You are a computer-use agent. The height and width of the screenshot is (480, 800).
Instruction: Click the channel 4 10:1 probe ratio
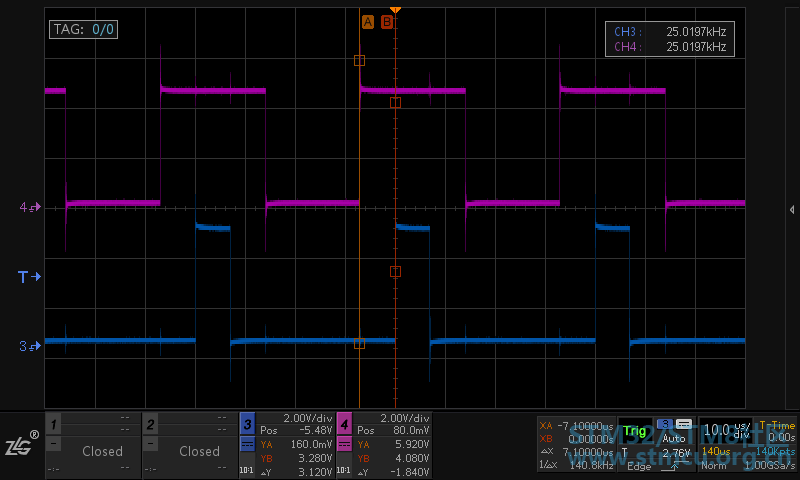pos(344,470)
